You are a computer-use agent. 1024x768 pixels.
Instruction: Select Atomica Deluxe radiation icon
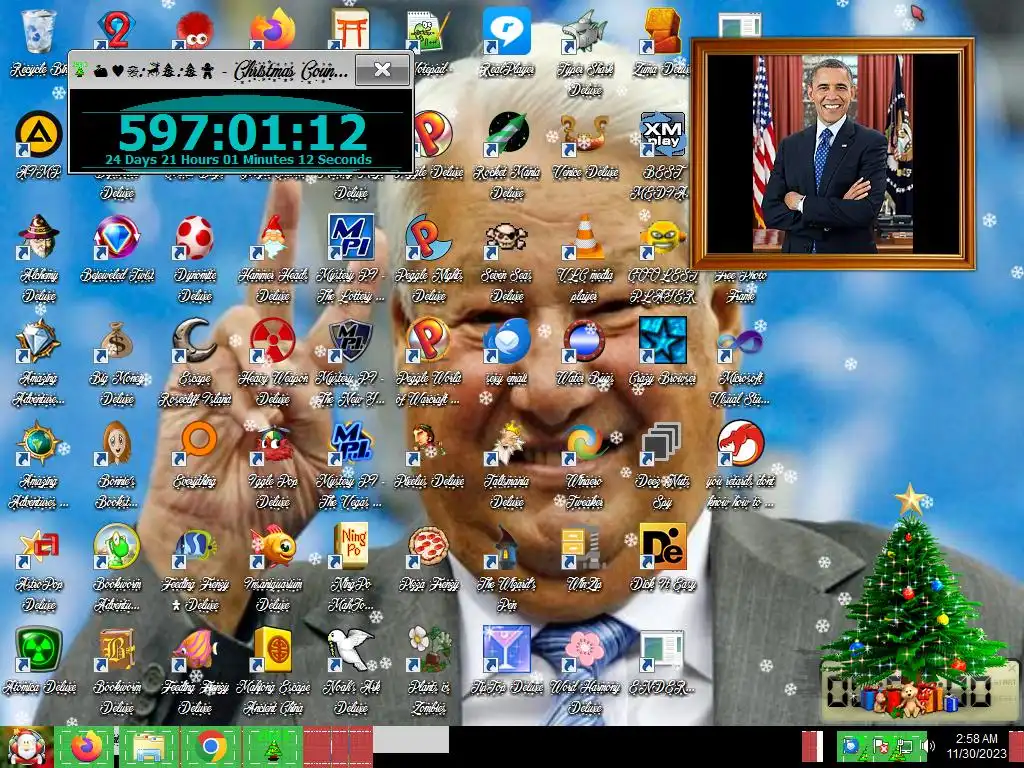[x=38, y=649]
